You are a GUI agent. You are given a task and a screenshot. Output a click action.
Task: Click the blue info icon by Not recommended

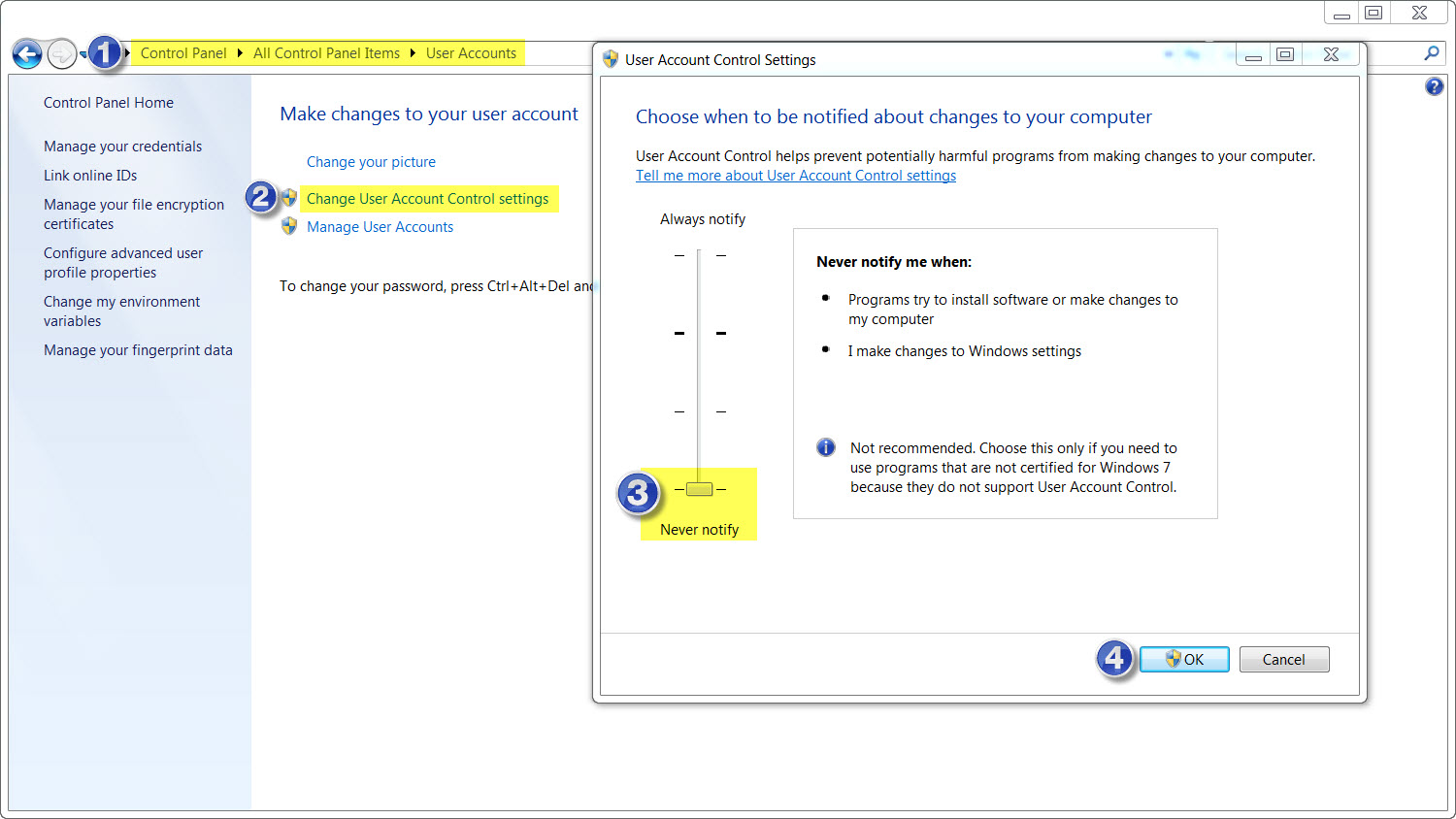point(826,447)
